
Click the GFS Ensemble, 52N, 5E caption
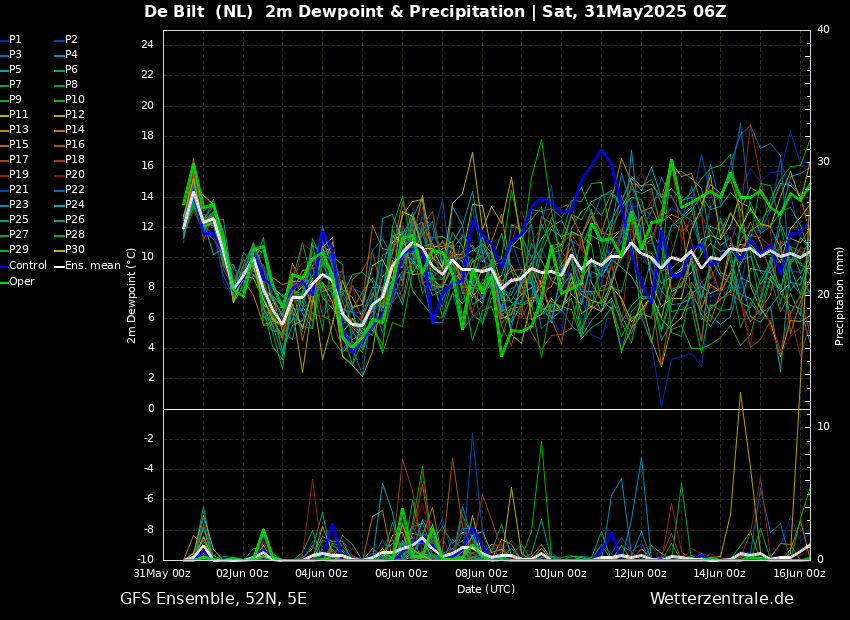(x=213, y=599)
